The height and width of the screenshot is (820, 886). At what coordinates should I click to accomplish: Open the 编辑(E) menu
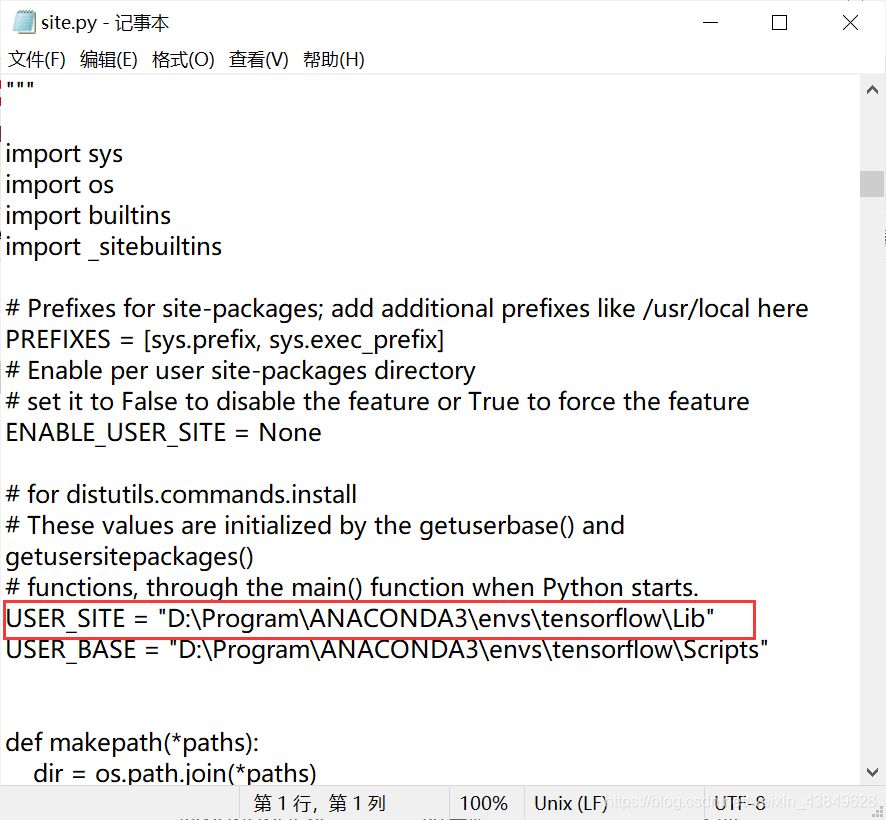pos(108,59)
